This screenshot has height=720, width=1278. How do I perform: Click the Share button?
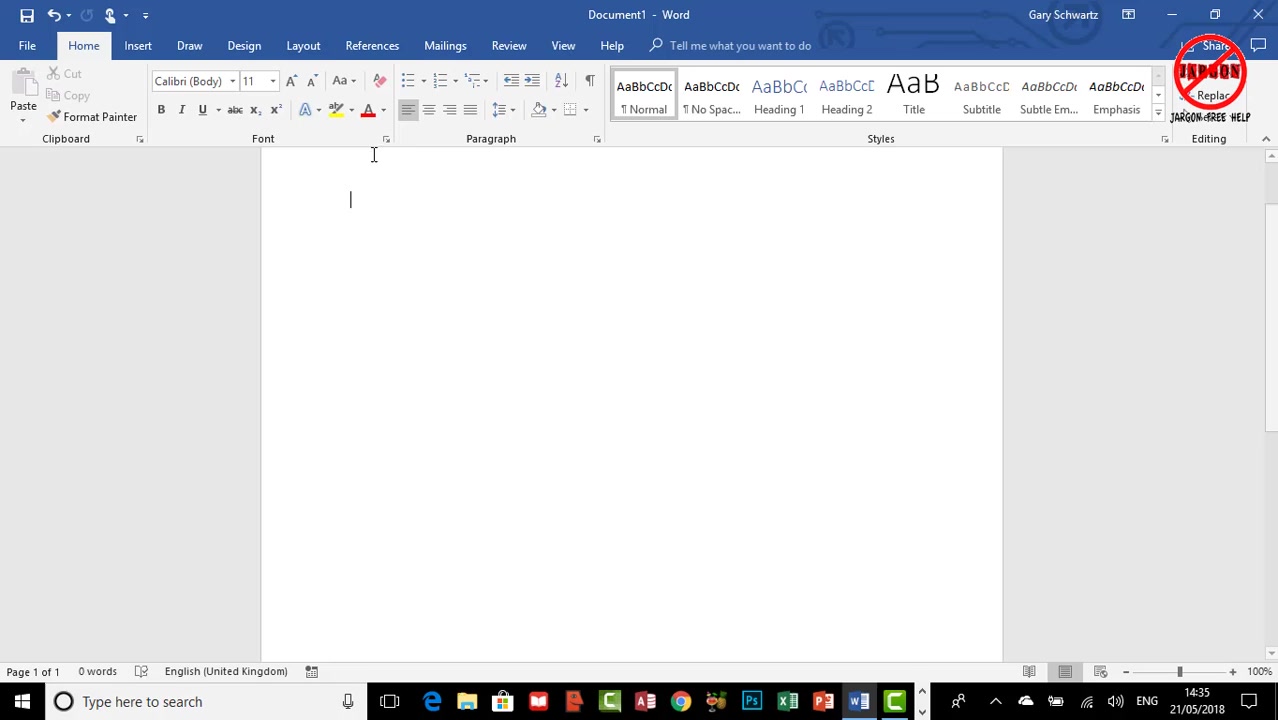point(1215,45)
